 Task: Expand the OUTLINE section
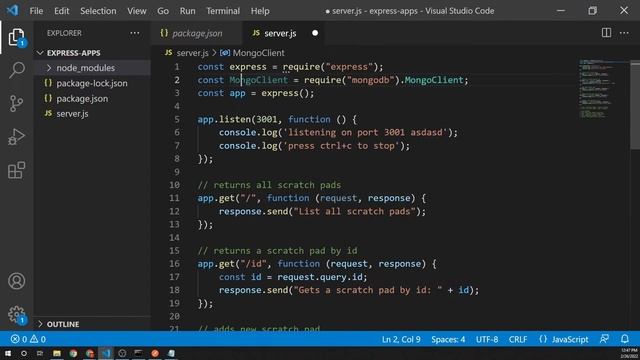click(x=63, y=324)
